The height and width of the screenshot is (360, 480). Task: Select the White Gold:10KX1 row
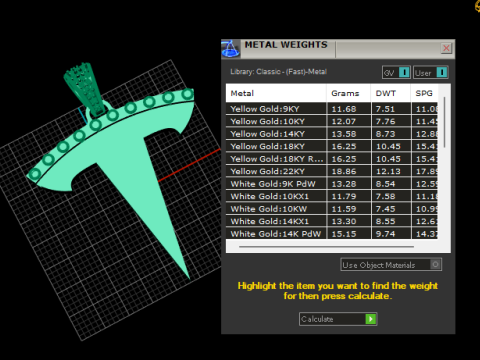(x=332, y=196)
